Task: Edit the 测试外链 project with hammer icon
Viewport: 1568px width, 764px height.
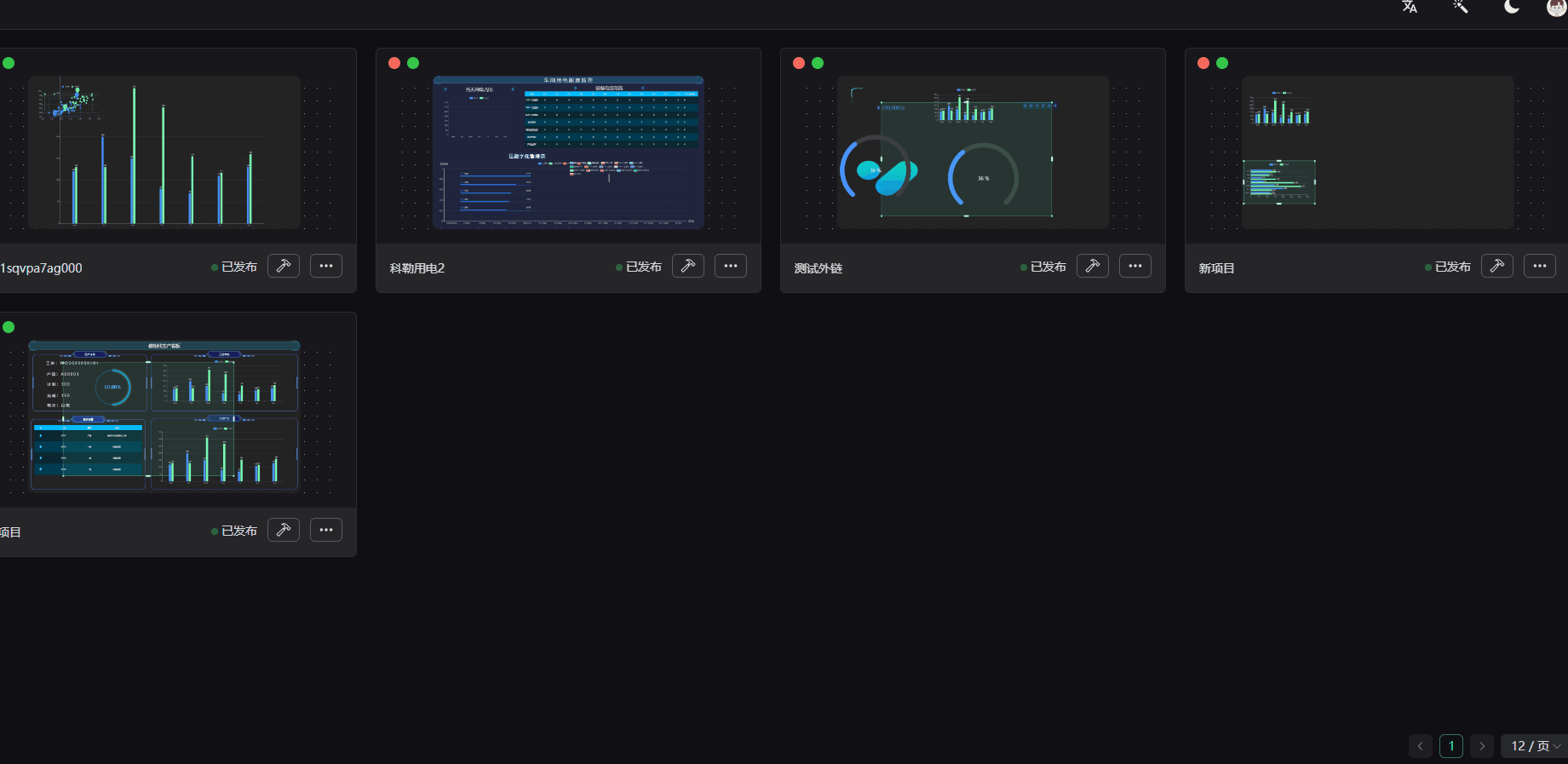Action: coord(1093,266)
